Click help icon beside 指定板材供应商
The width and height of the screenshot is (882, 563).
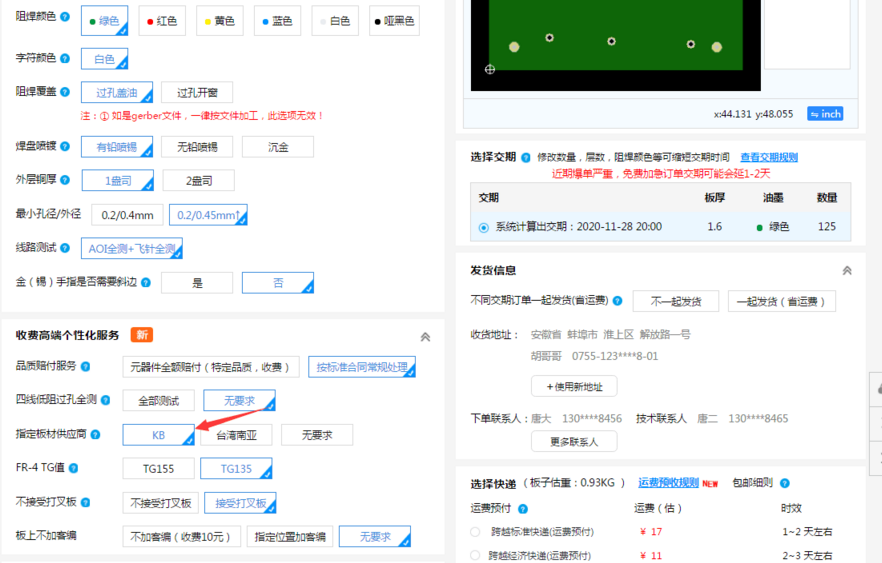[x=96, y=434]
